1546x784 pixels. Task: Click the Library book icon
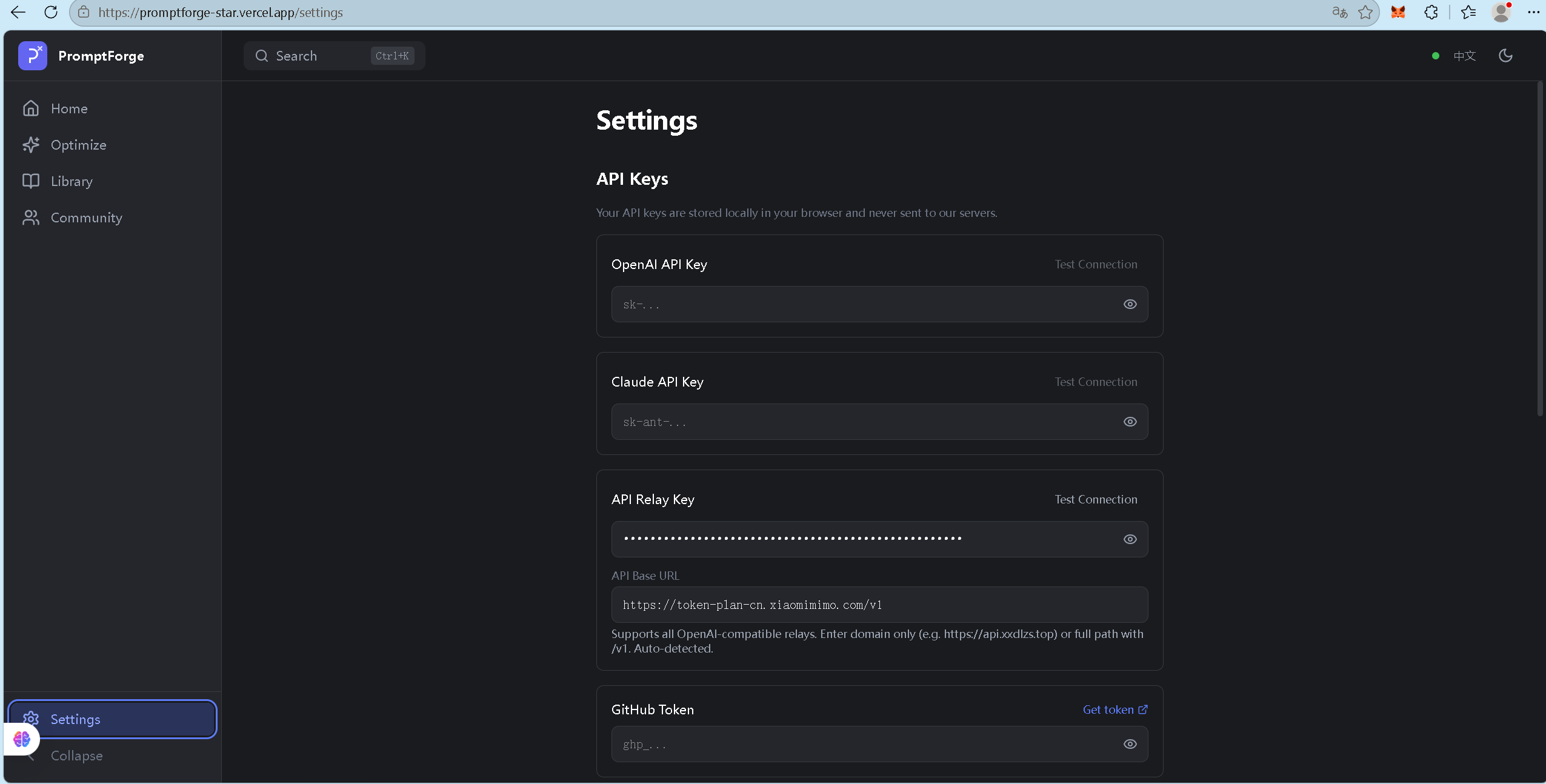tap(31, 181)
